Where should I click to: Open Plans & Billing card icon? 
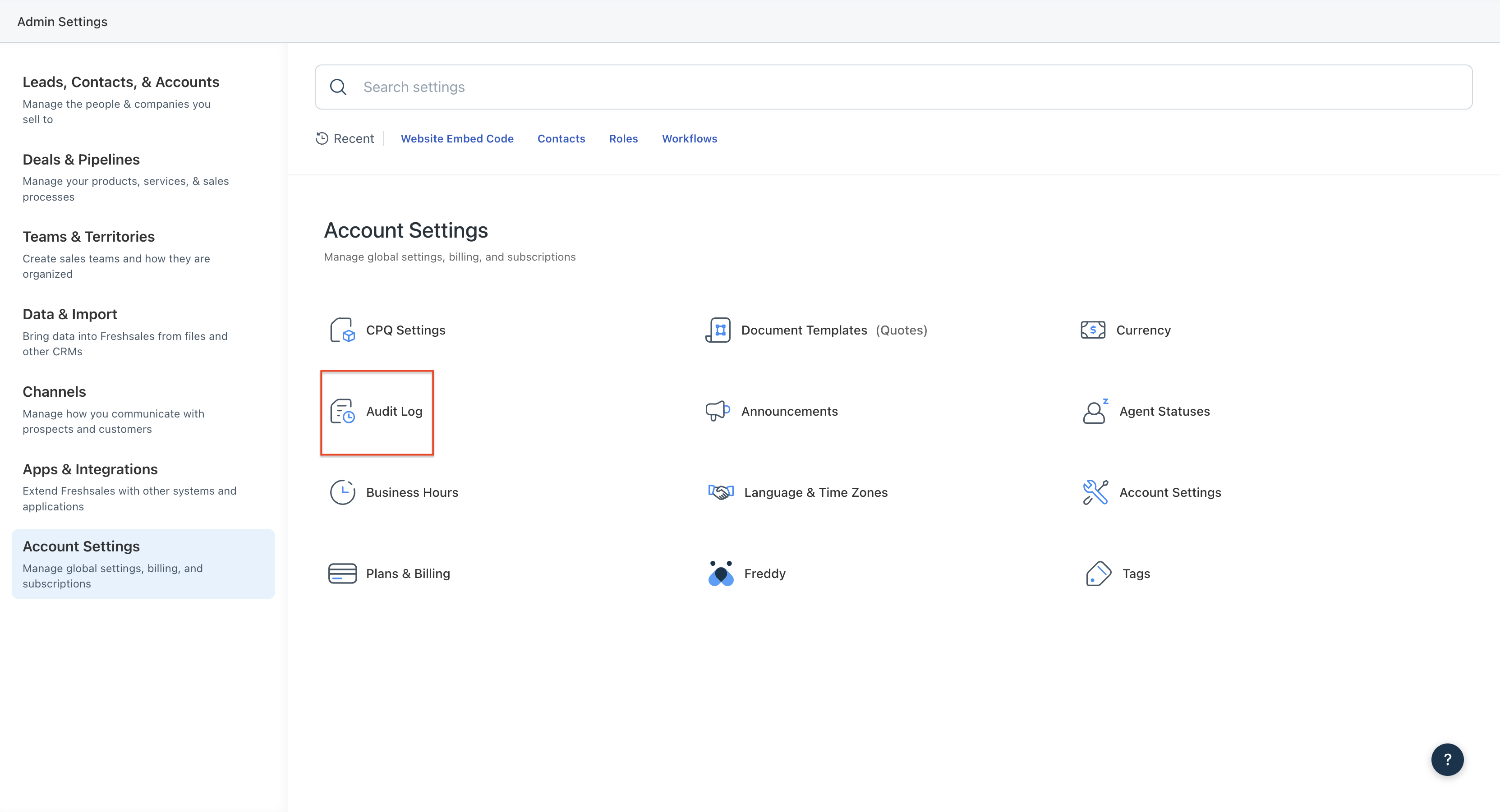[342, 573]
